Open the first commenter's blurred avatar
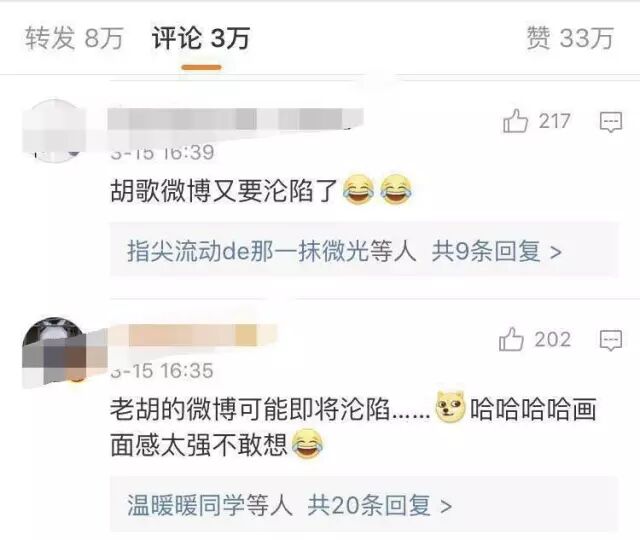 click(x=54, y=131)
